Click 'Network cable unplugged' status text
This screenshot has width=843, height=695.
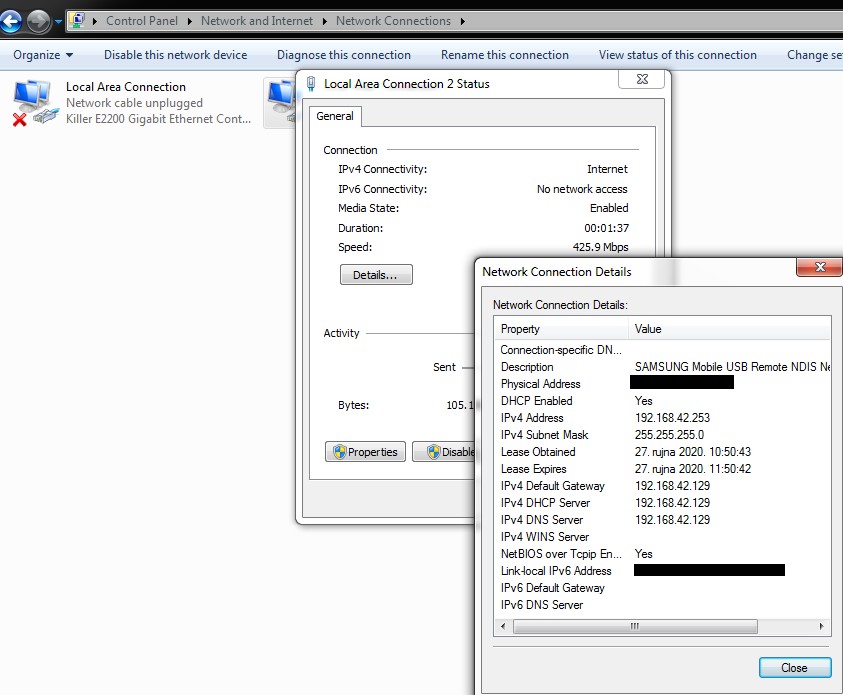pos(134,103)
